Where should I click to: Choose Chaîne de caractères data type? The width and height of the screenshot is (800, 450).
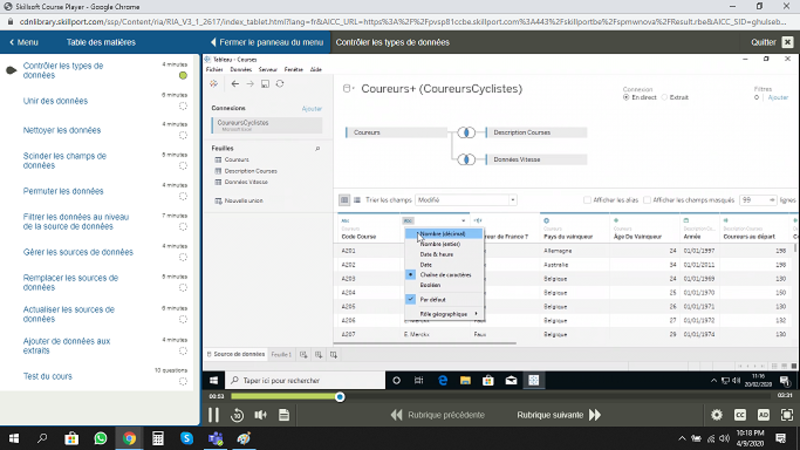444,275
